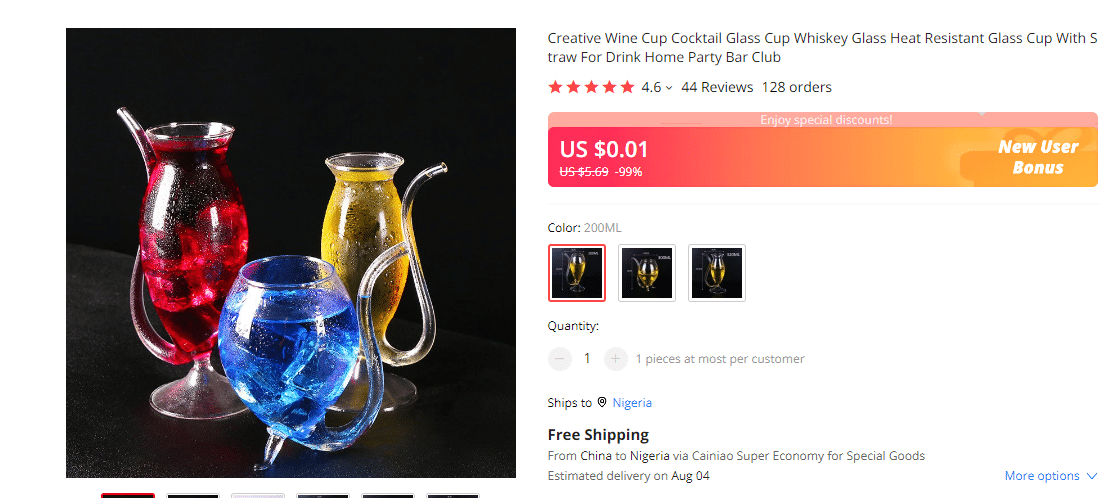Expand More options for shipping
Screen dimensions: 1115x498
(x=1050, y=476)
